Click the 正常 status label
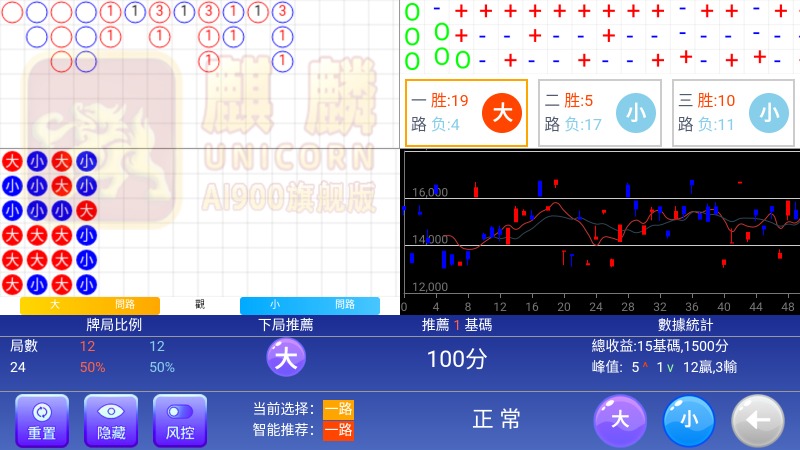The height and width of the screenshot is (450, 800). [497, 419]
